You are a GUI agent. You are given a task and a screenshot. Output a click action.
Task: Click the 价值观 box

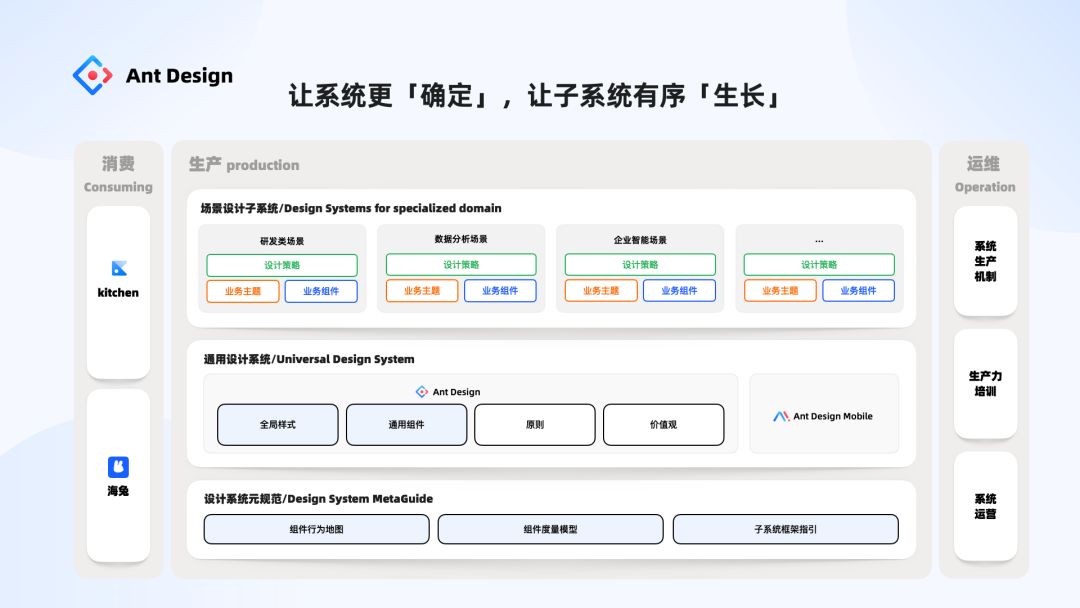click(x=663, y=425)
